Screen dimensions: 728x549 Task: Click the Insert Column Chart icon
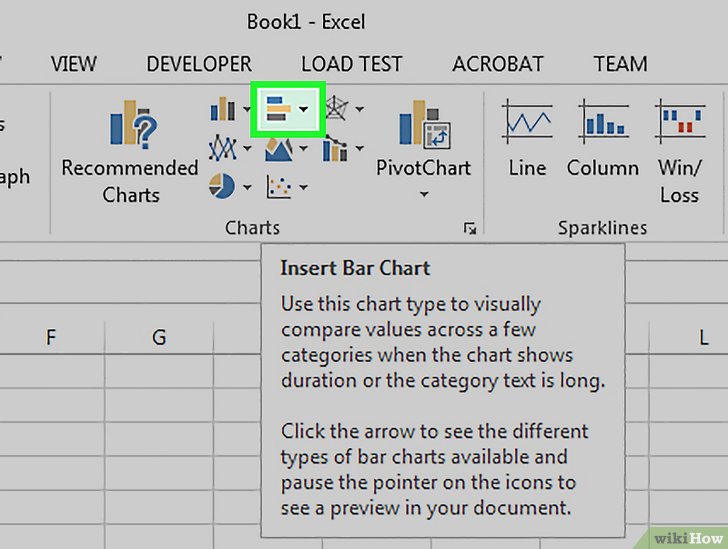tap(223, 109)
